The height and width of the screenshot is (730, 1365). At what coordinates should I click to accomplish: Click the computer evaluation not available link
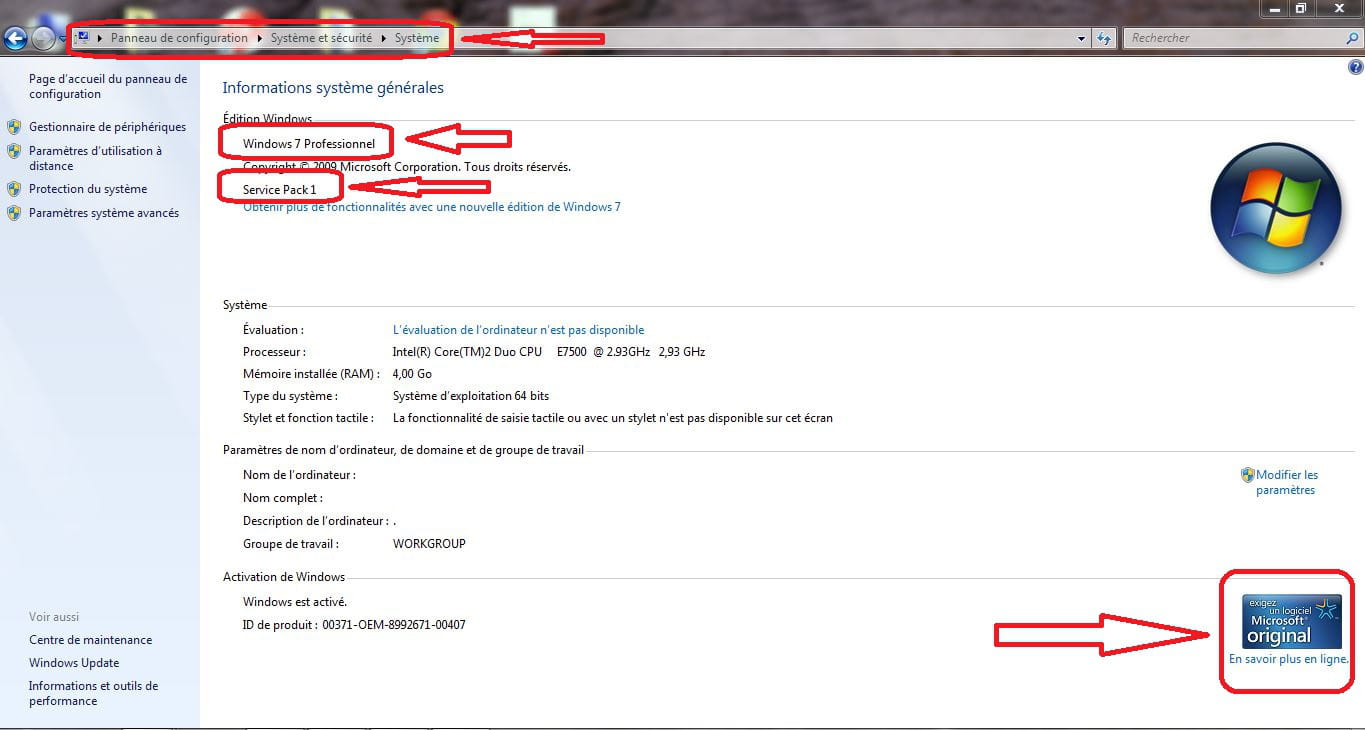518,330
